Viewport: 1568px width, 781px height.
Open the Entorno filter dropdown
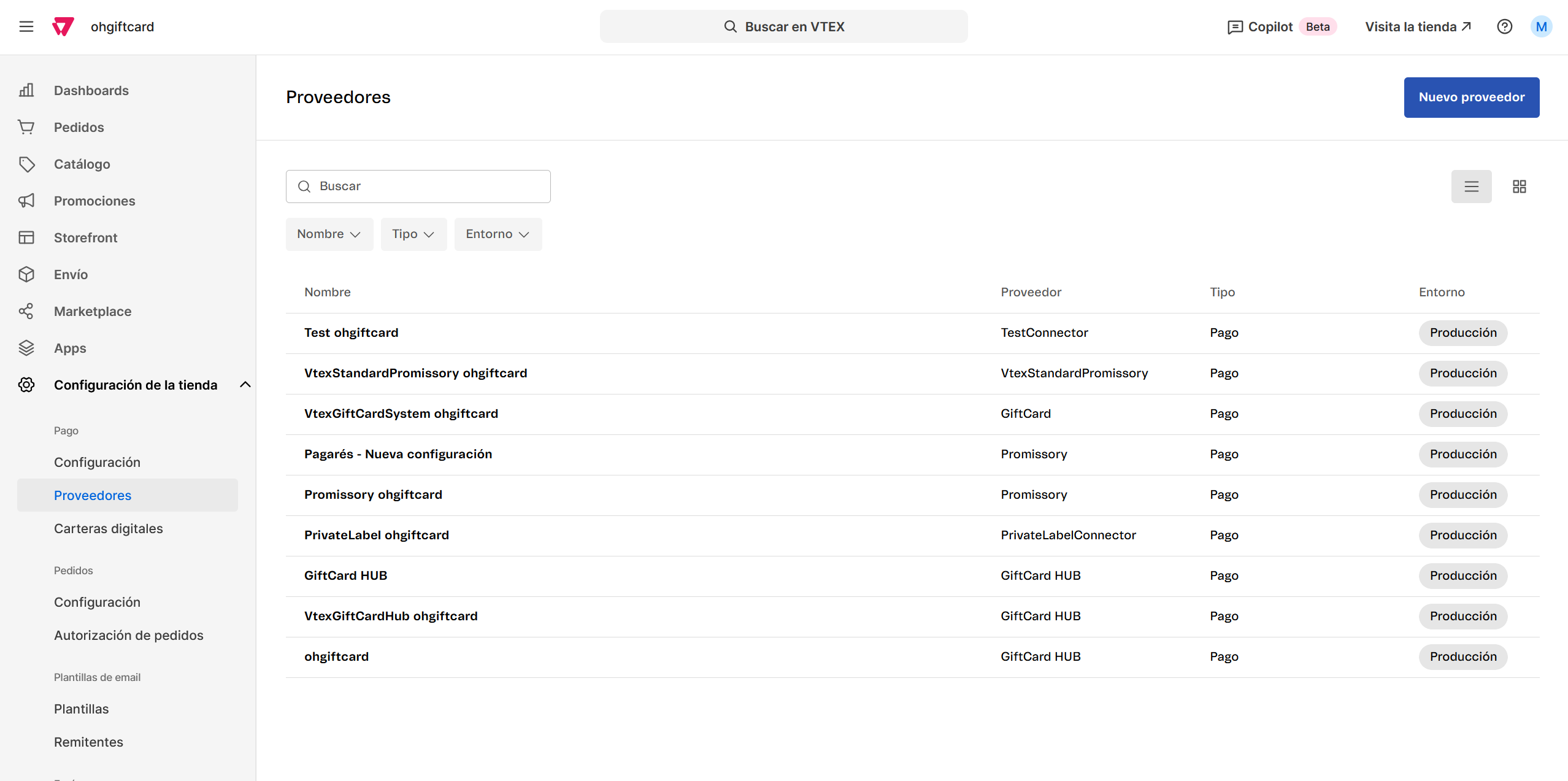coord(498,234)
